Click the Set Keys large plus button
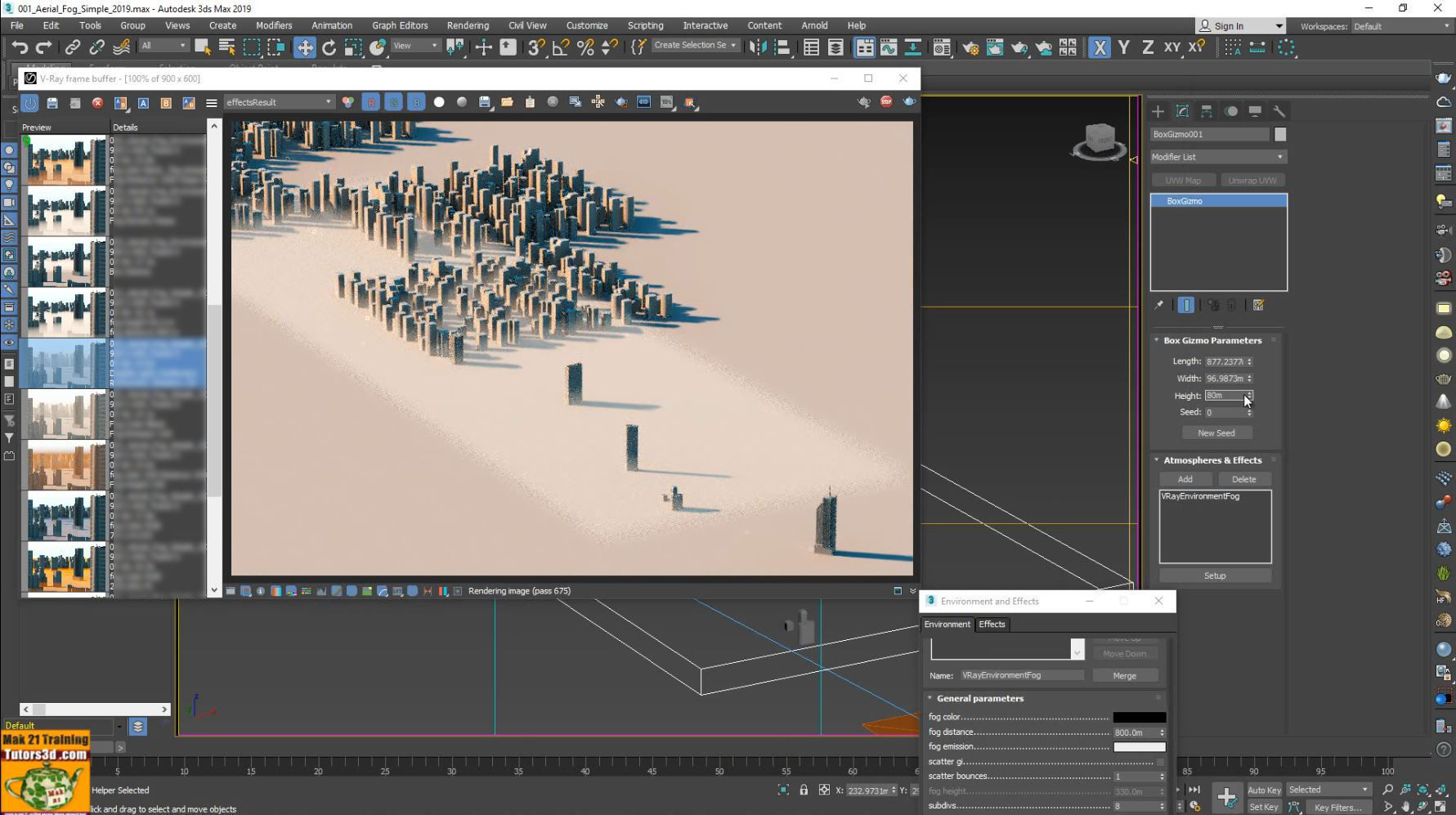The height and width of the screenshot is (815, 1456). (1226, 798)
